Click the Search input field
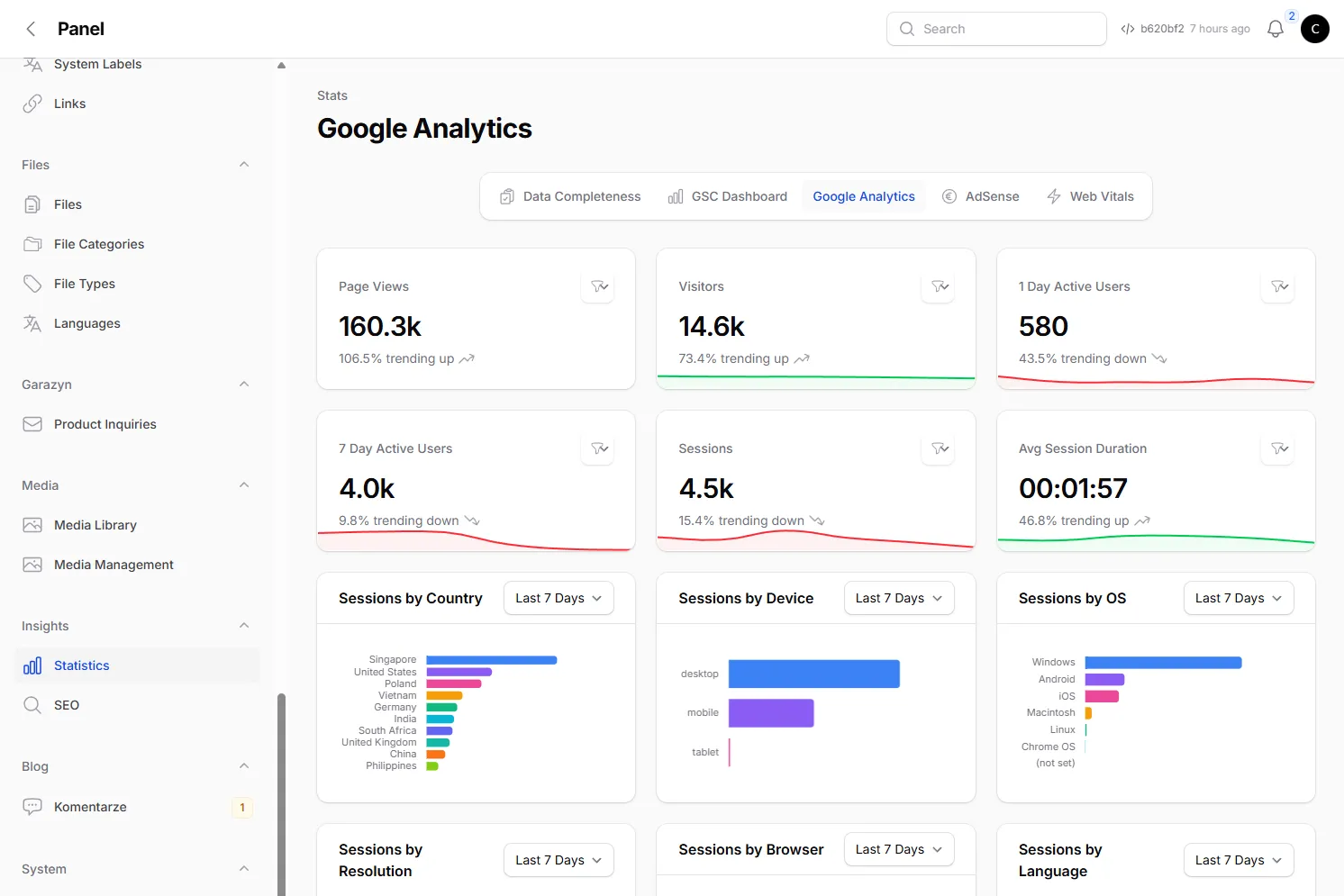 tap(996, 29)
